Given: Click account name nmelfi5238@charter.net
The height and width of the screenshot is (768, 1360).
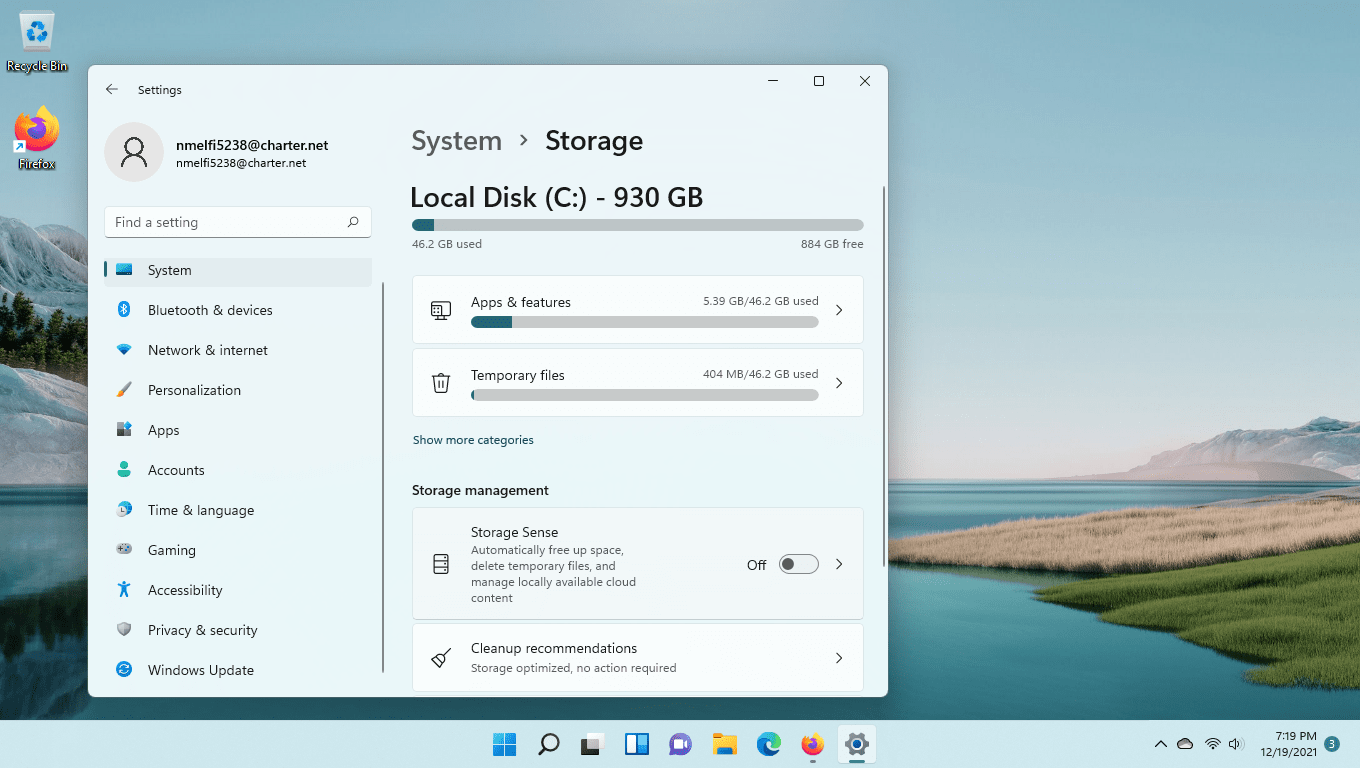Looking at the screenshot, I should pos(252,145).
